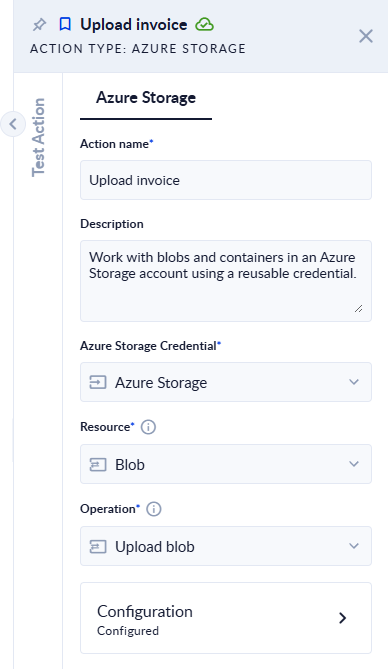
Task: Show the Resource info tooltip icon
Action: click(x=148, y=427)
